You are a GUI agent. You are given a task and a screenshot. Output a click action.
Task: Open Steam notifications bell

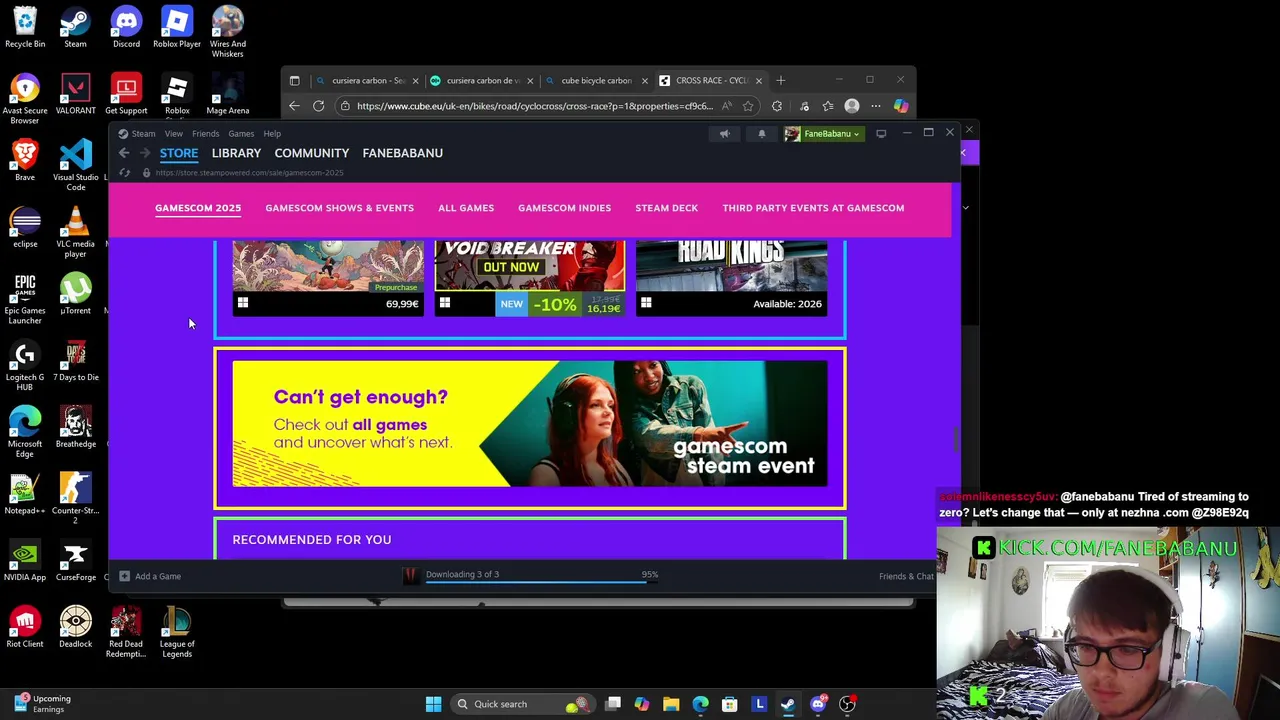click(x=761, y=133)
